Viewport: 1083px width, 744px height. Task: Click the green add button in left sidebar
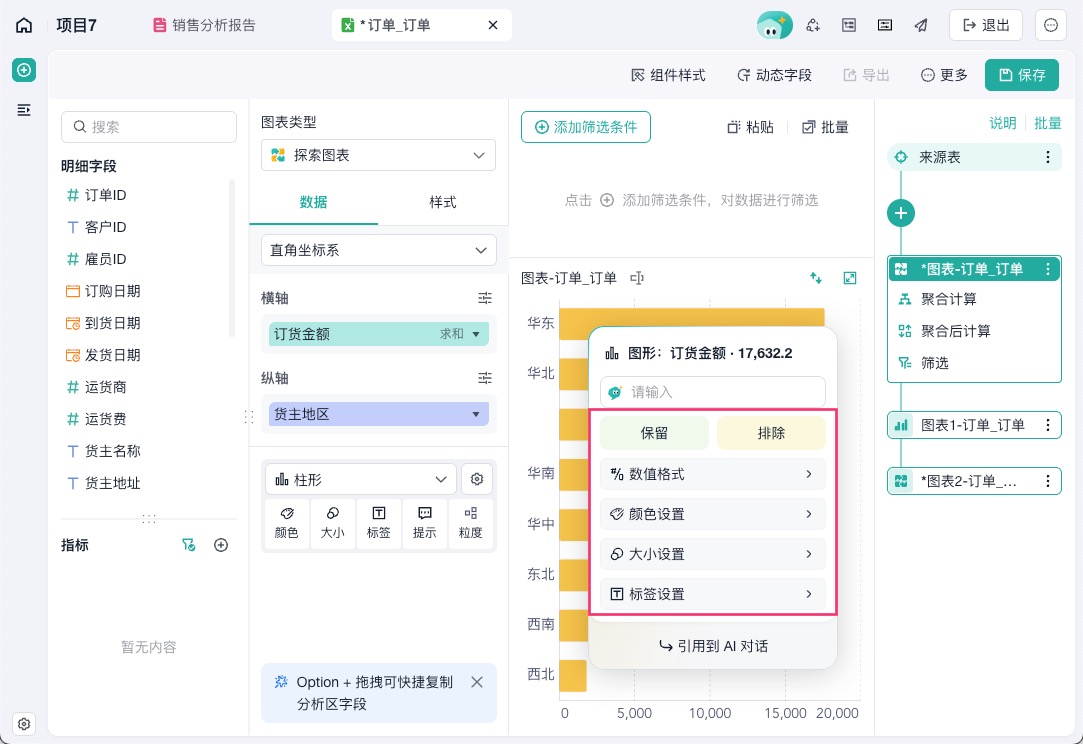click(24, 70)
